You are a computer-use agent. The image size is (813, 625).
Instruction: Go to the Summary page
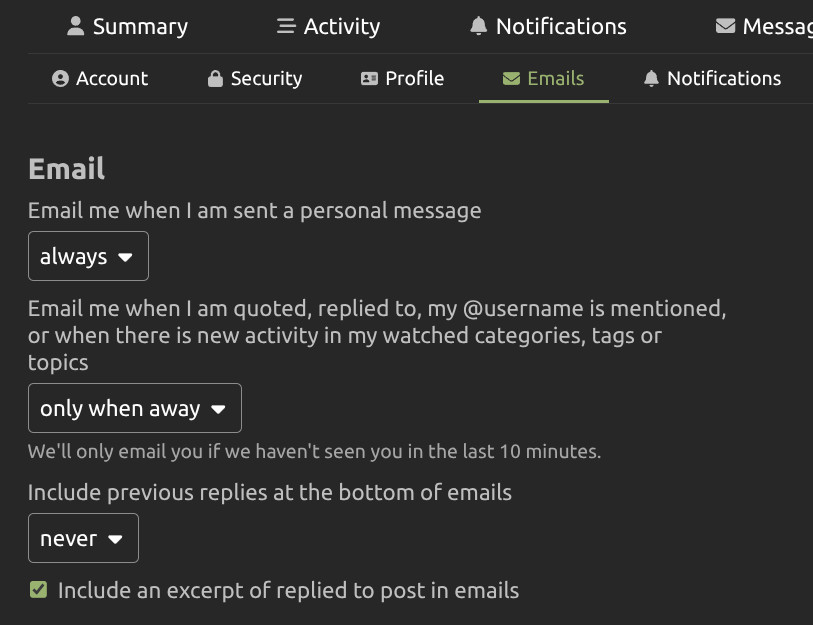[x=139, y=27]
